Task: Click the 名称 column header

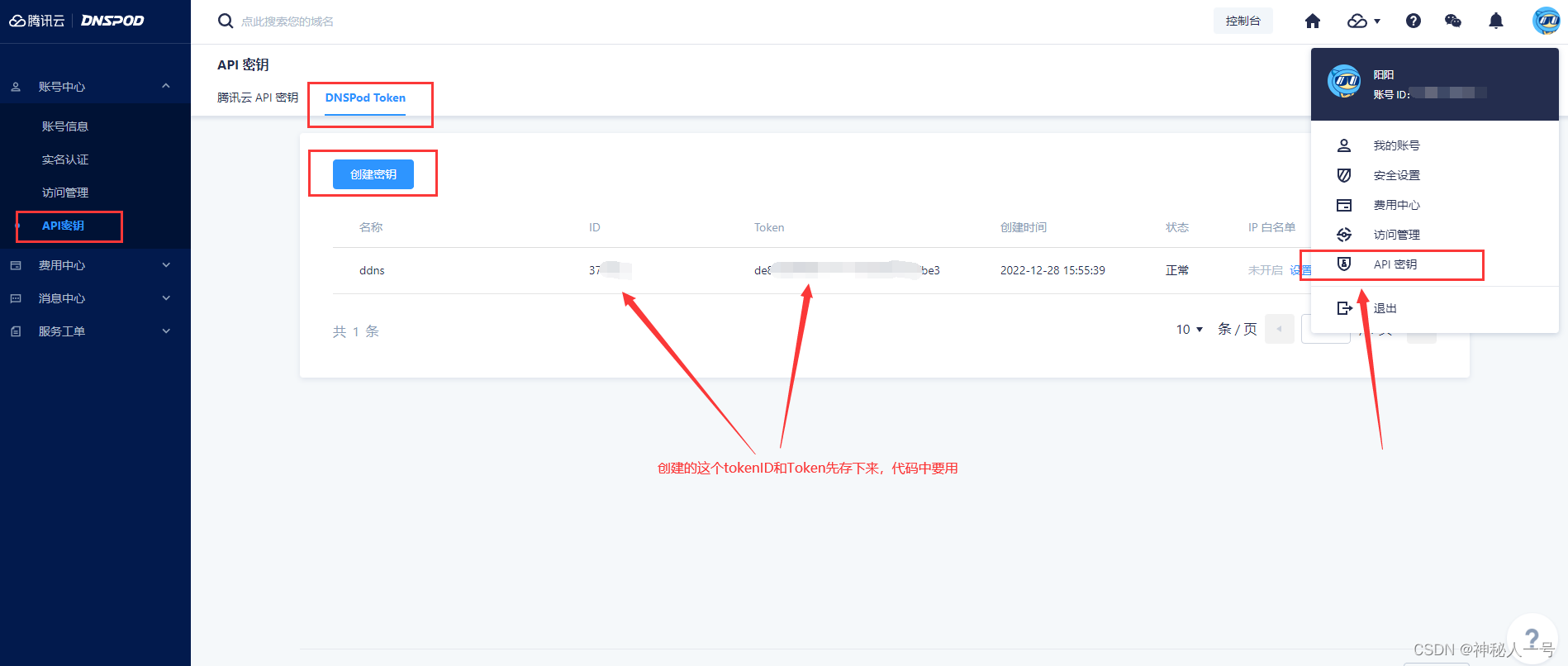Action: tap(371, 227)
